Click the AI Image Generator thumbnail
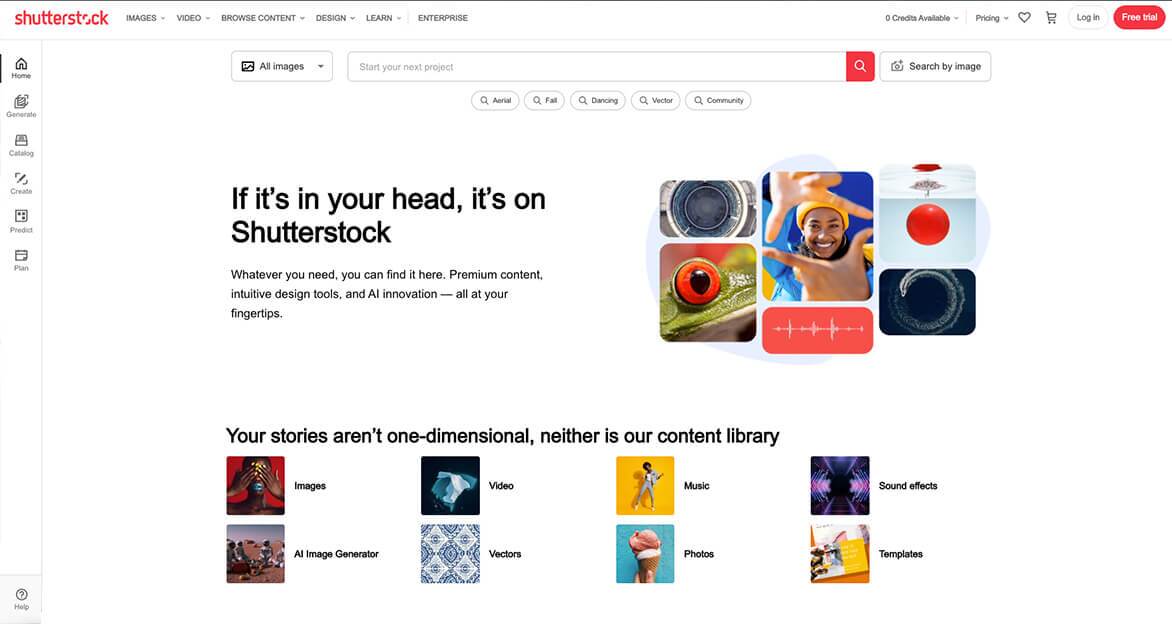The height and width of the screenshot is (624, 1172). coord(255,553)
